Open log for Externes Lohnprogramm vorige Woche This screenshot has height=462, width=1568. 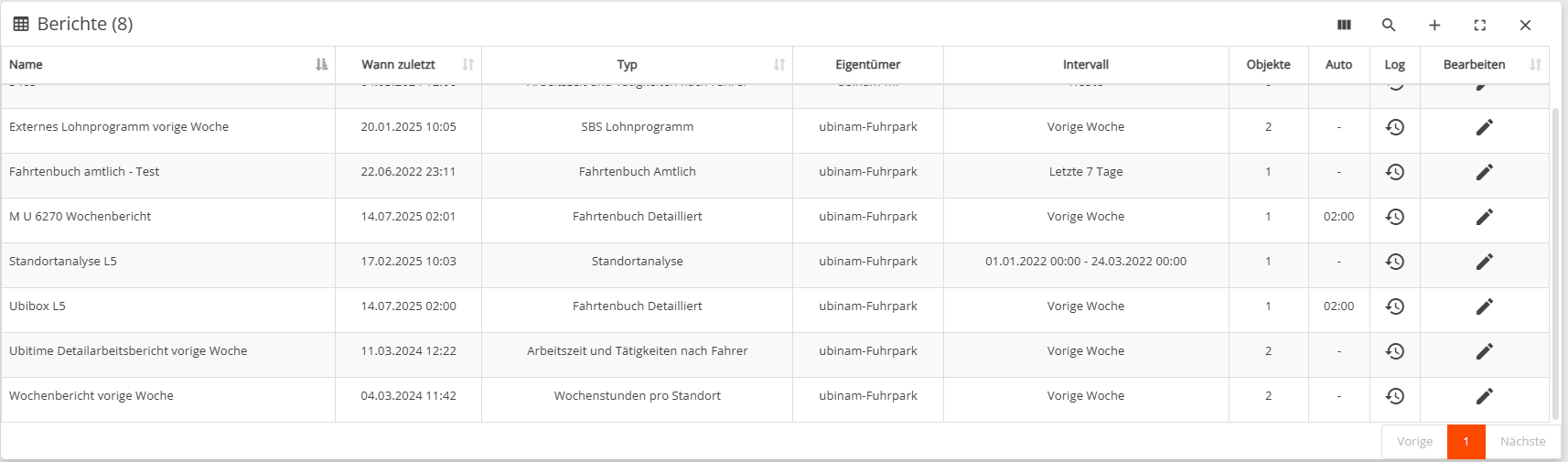coord(1394,127)
